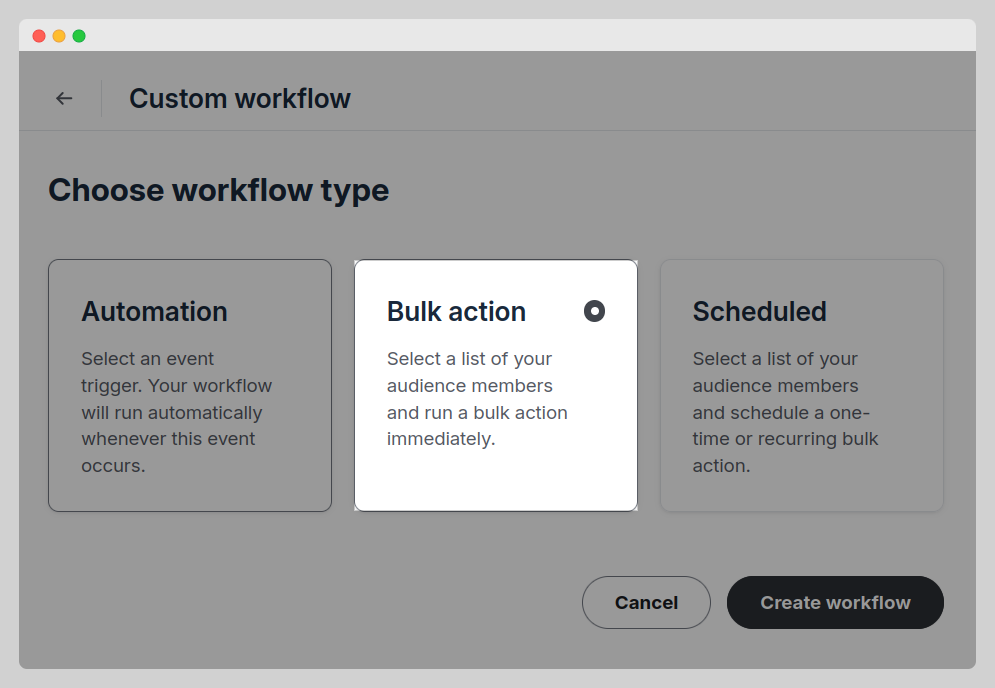This screenshot has height=688, width=995.
Task: Choose the Scheduled workflow card
Action: [x=801, y=385]
